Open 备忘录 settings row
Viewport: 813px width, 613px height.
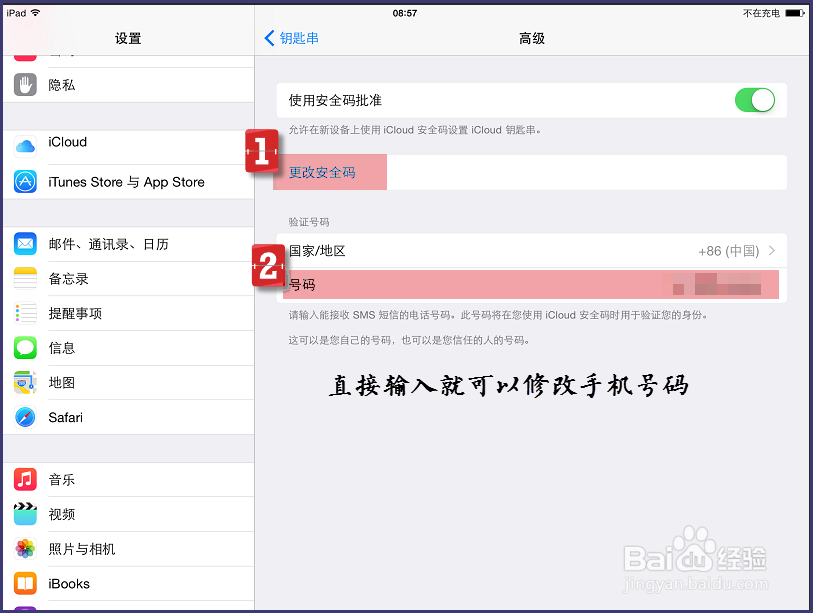click(x=129, y=278)
